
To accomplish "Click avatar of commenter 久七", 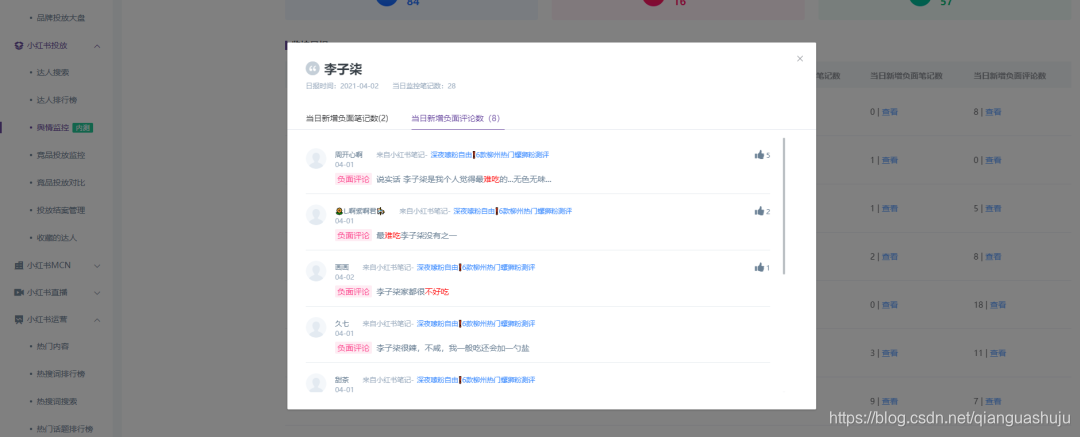I will pos(315,327).
